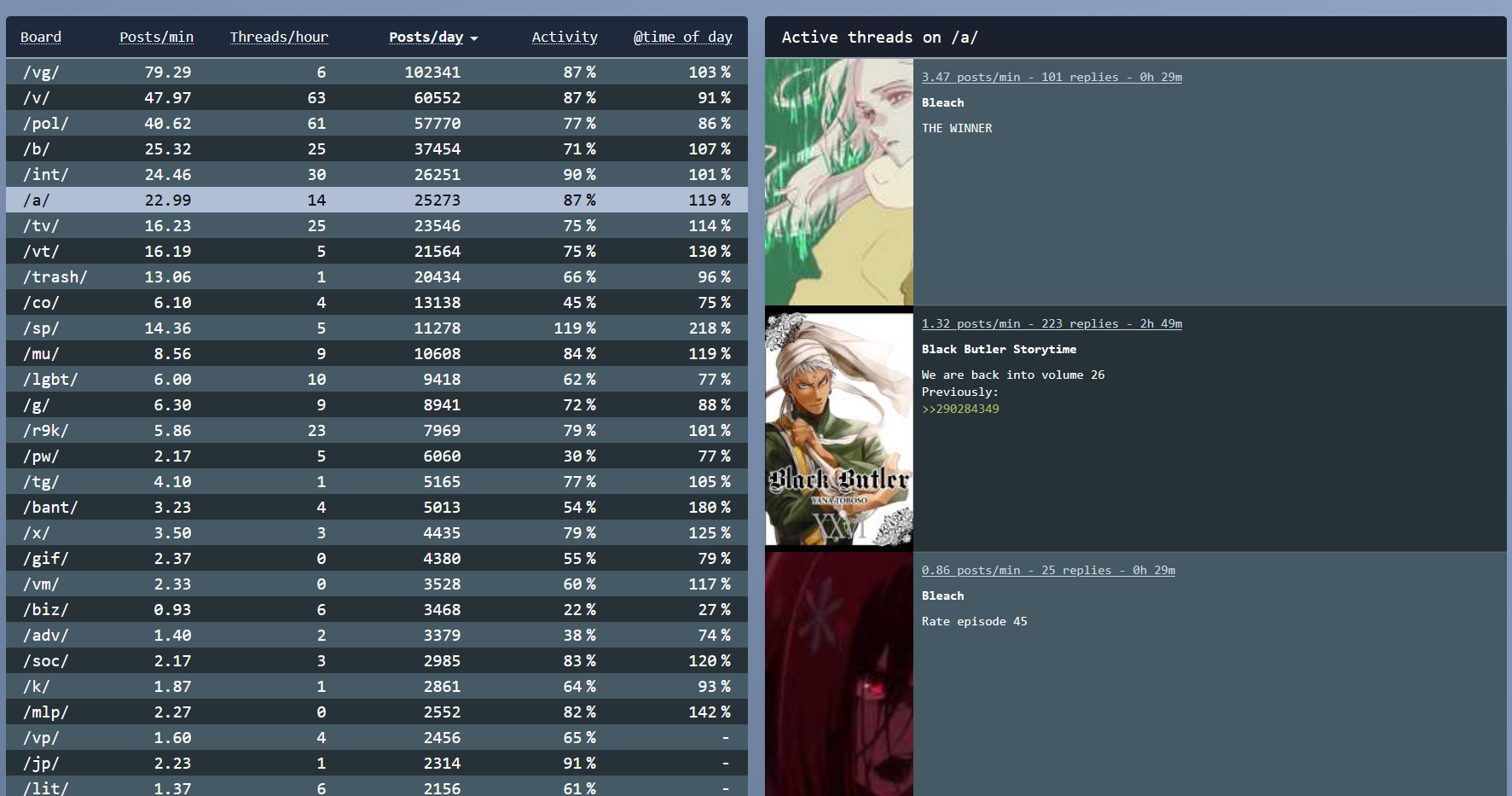
Task: Select the /mlp/ board row
Action: tap(377, 712)
